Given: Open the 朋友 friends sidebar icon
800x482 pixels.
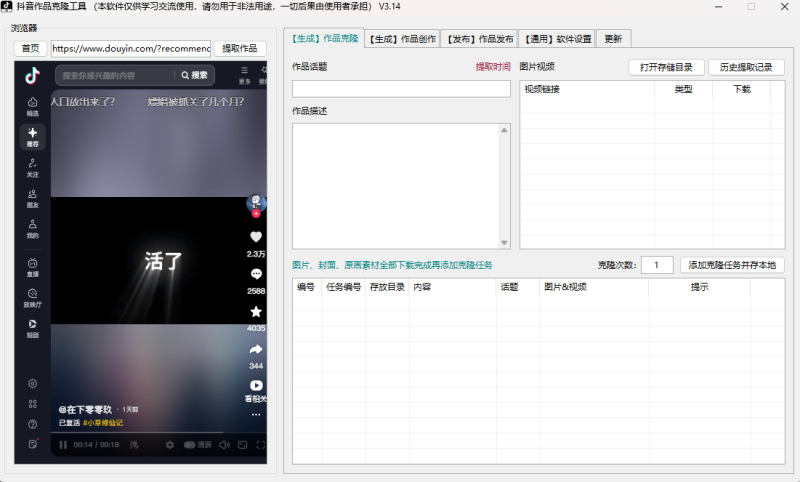Looking at the screenshot, I should pyautogui.click(x=33, y=198).
